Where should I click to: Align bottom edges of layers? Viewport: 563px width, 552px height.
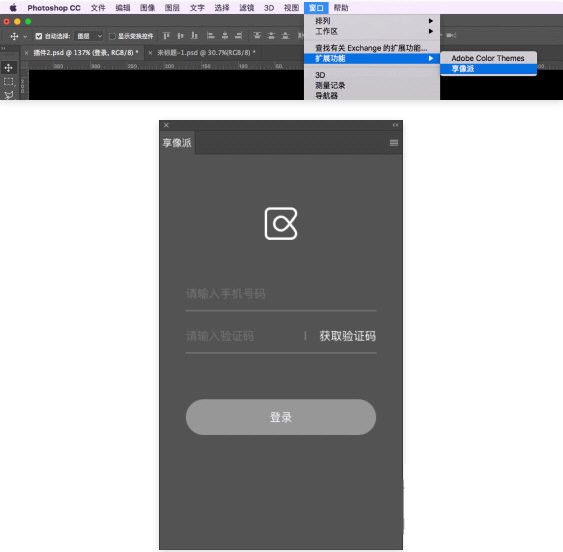(194, 36)
